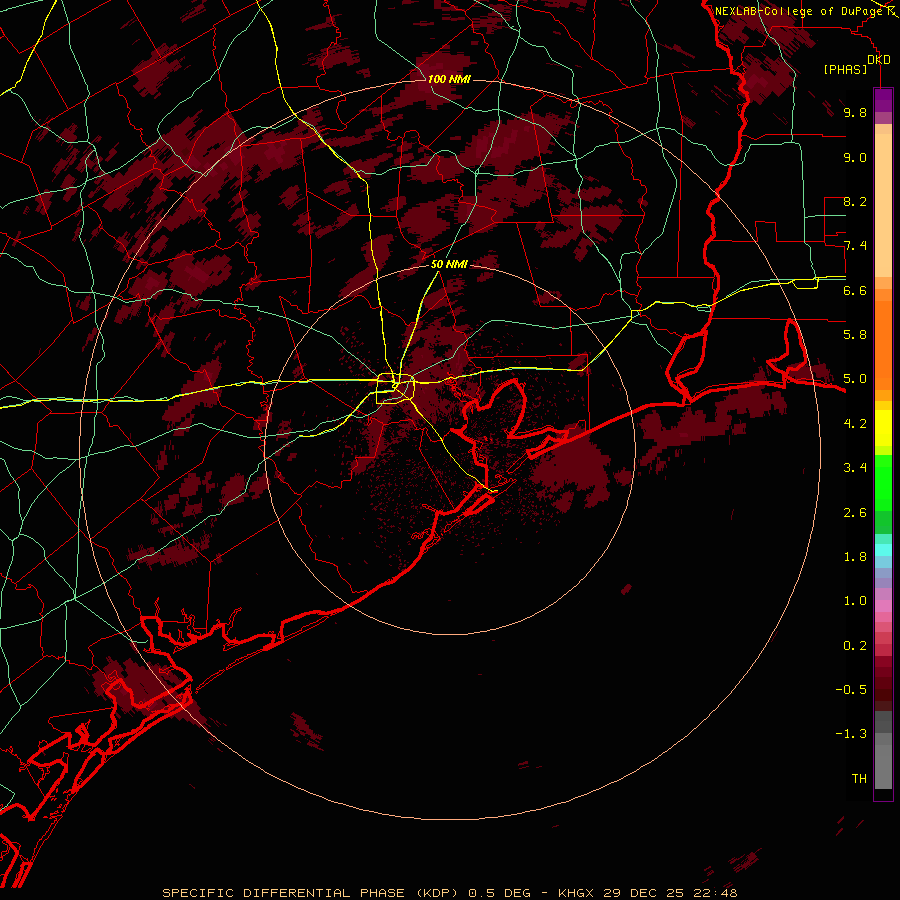Pick the purple band atop the color scale
The height and width of the screenshot is (900, 900).
coord(883,100)
